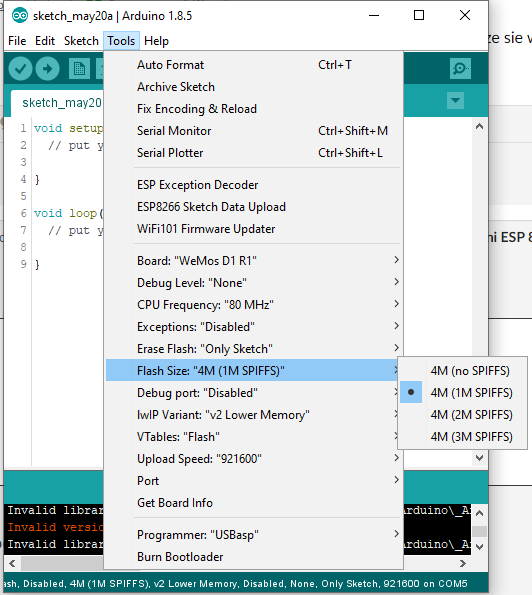Choose ESP8266 Sketch Data Upload

click(x=253, y=207)
